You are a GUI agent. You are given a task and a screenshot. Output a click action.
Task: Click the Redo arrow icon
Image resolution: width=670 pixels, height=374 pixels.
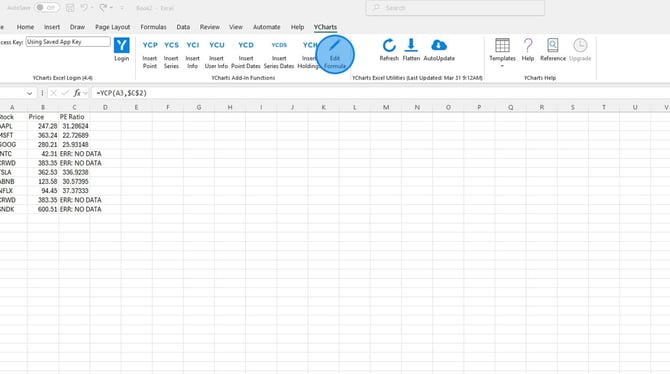click(103, 8)
